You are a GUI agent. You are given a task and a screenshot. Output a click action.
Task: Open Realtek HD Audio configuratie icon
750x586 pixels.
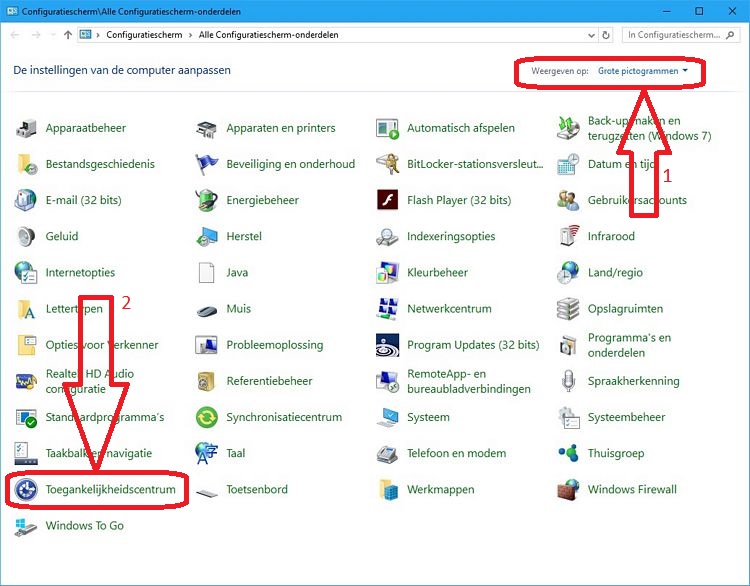click(26, 381)
